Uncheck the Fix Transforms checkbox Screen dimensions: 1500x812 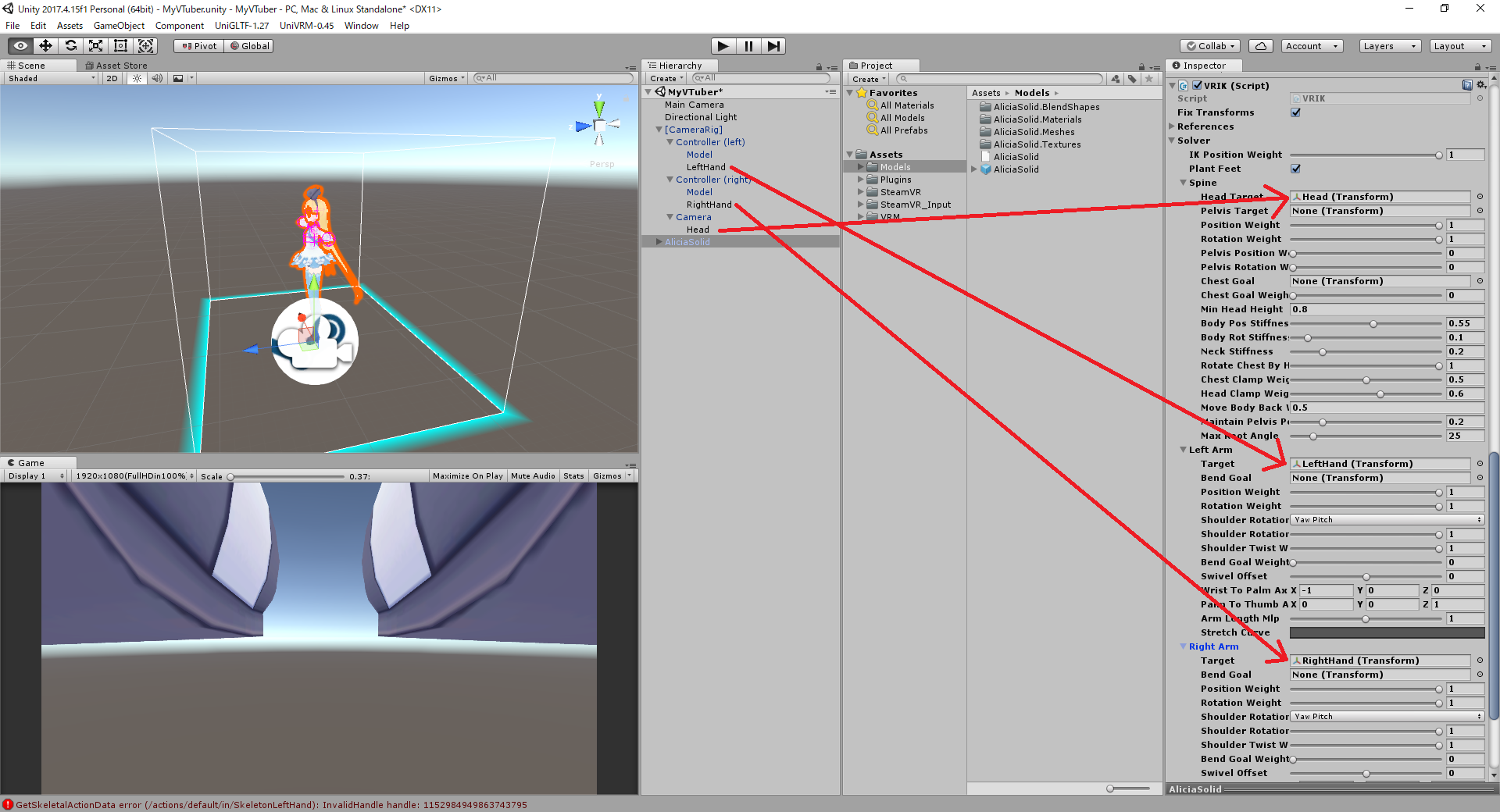pyautogui.click(x=1295, y=112)
